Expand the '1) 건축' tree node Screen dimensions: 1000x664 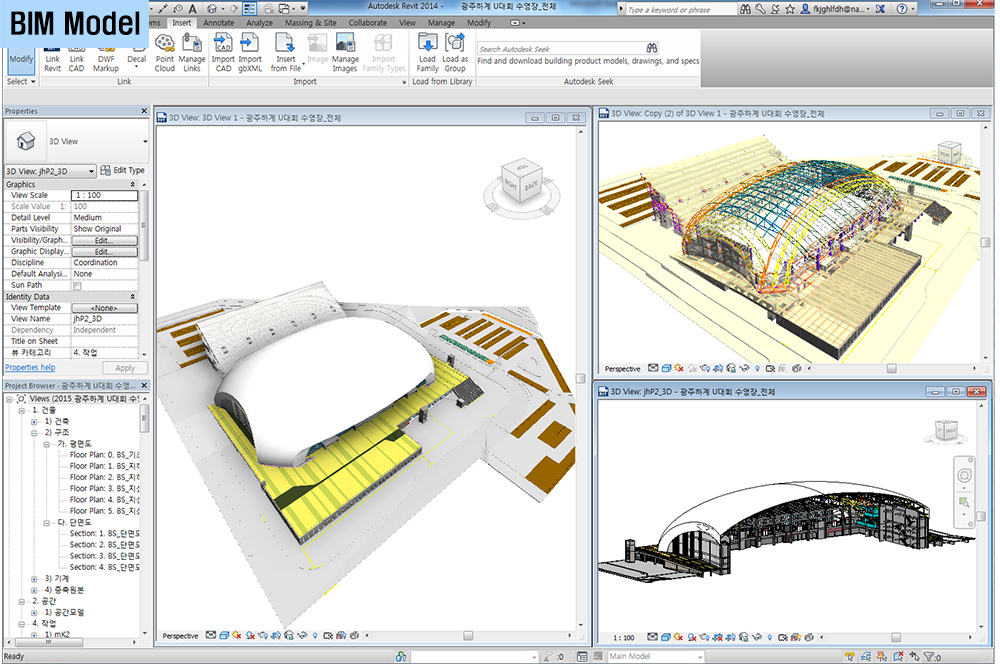click(34, 422)
